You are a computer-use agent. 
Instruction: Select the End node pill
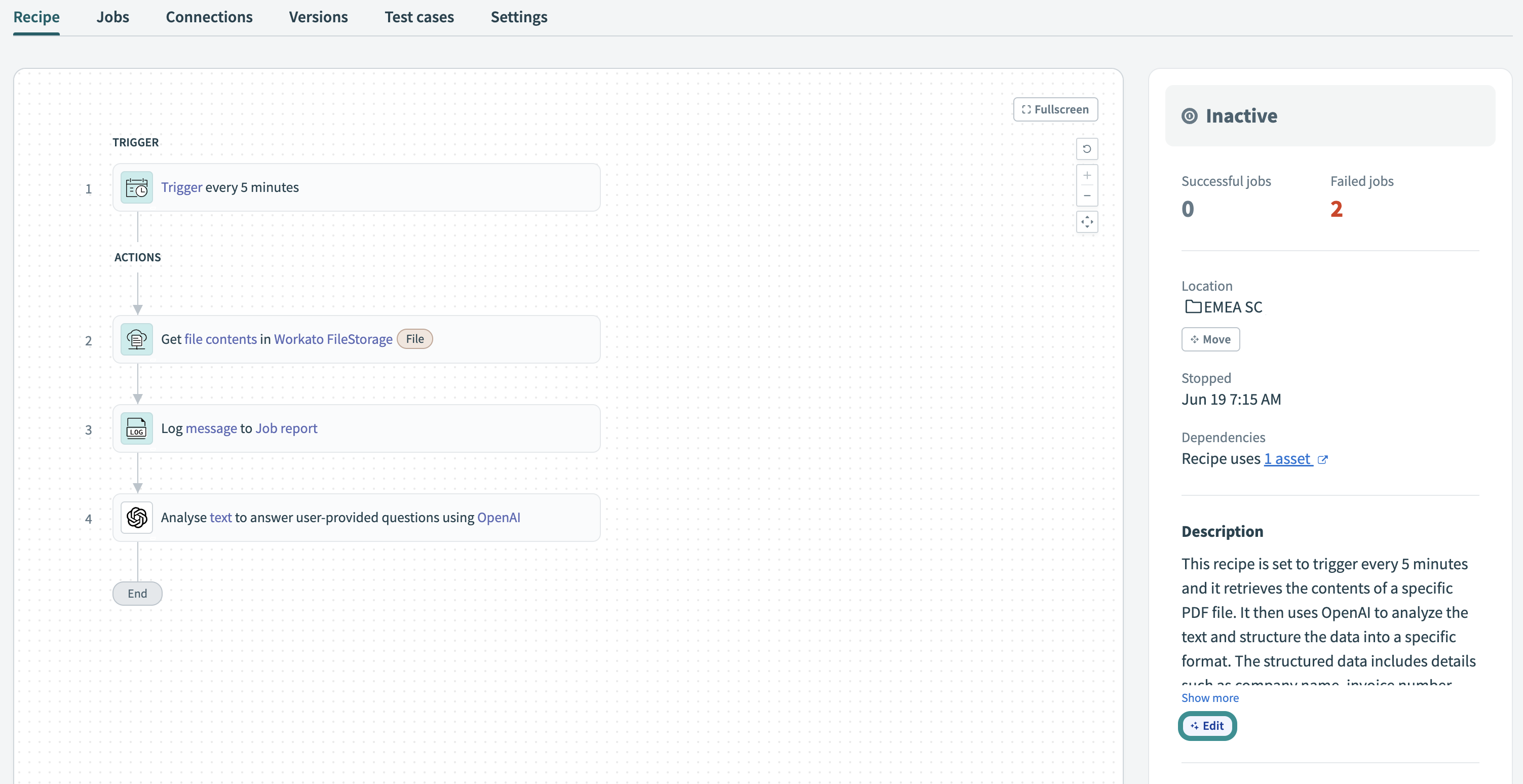[137, 594]
